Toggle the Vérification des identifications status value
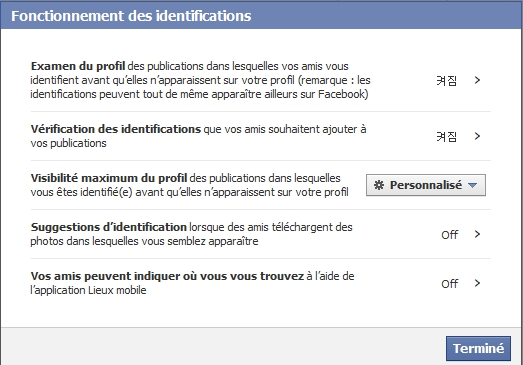Screen dimensions: 523x365 point(447,136)
